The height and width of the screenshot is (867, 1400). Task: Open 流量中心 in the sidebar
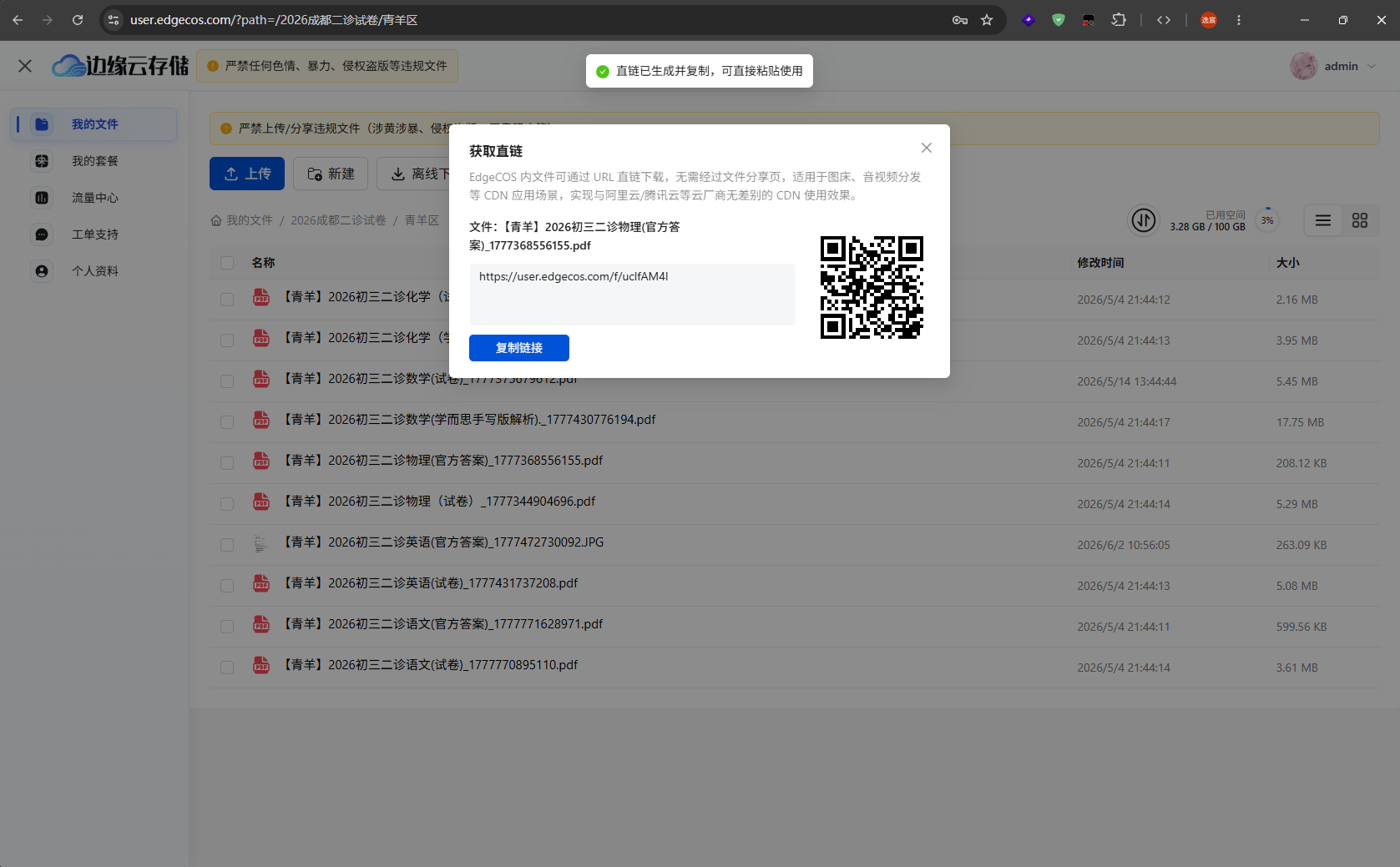tap(94, 198)
